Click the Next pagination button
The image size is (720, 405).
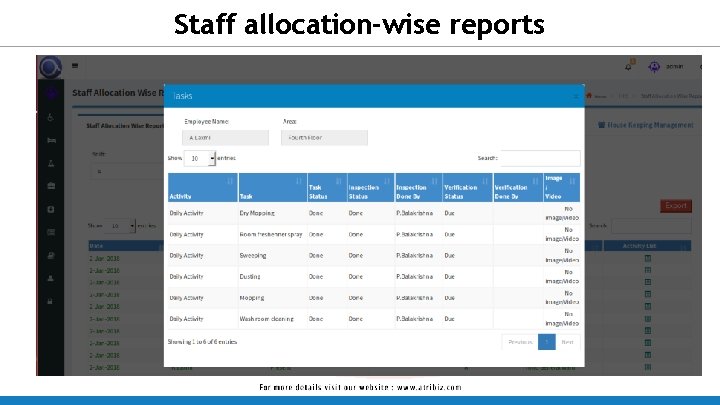[568, 342]
